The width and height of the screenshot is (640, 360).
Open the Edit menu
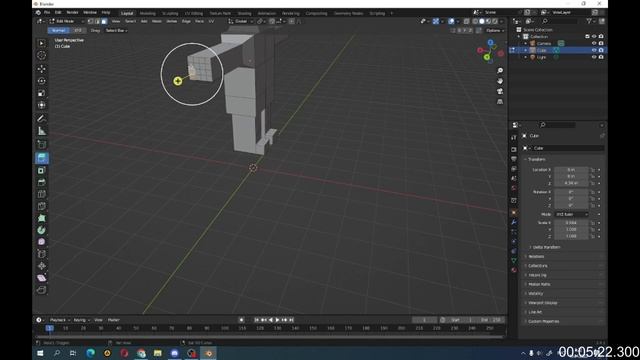click(x=58, y=13)
